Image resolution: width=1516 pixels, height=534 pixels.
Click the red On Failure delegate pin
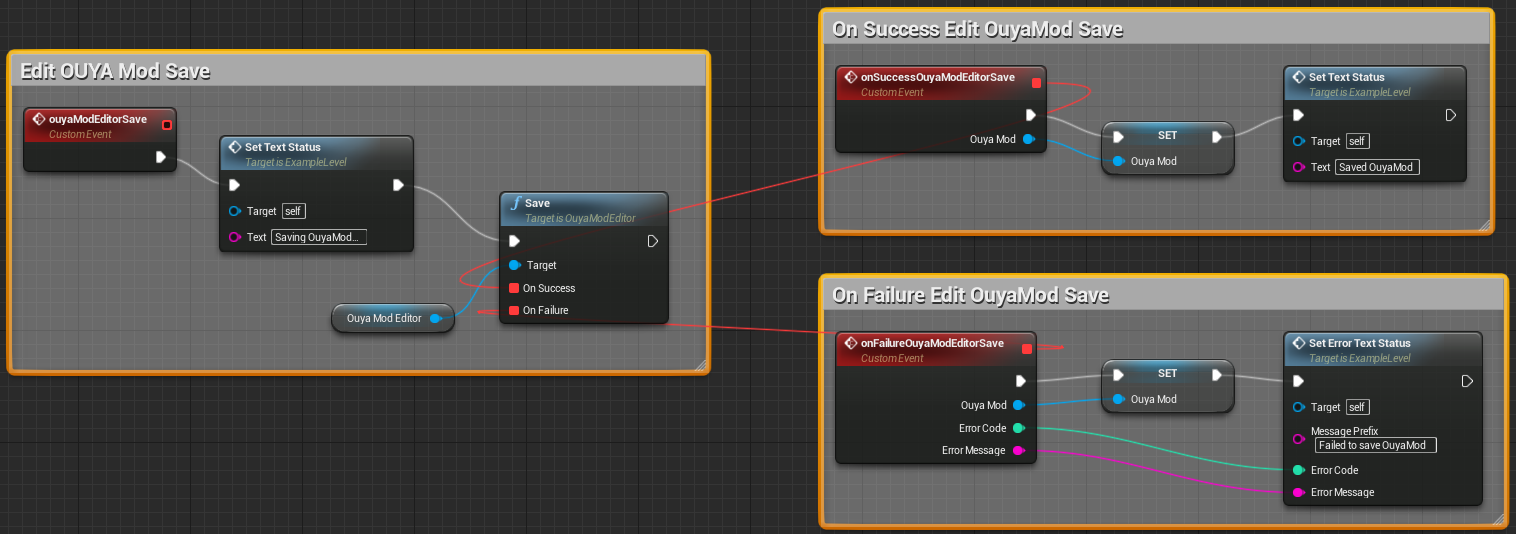(x=514, y=310)
